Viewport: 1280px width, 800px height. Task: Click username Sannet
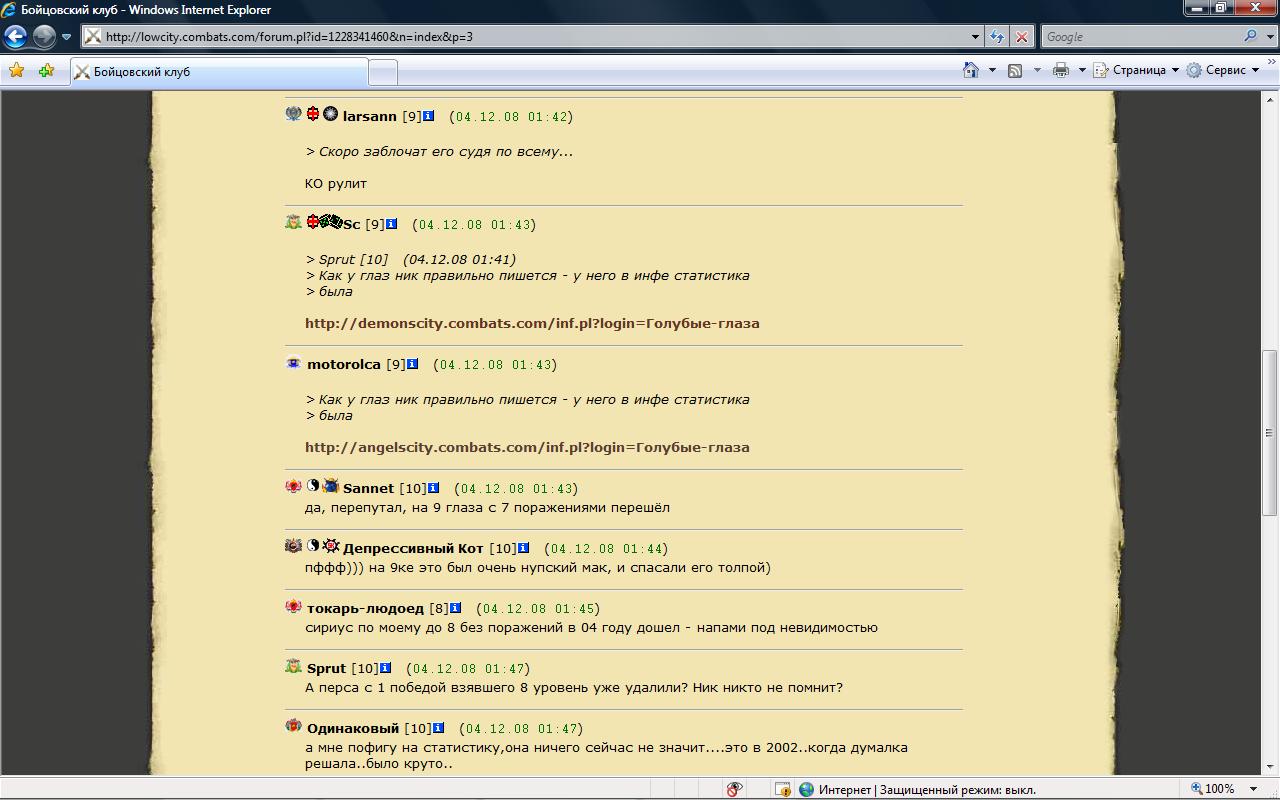[x=368, y=488]
